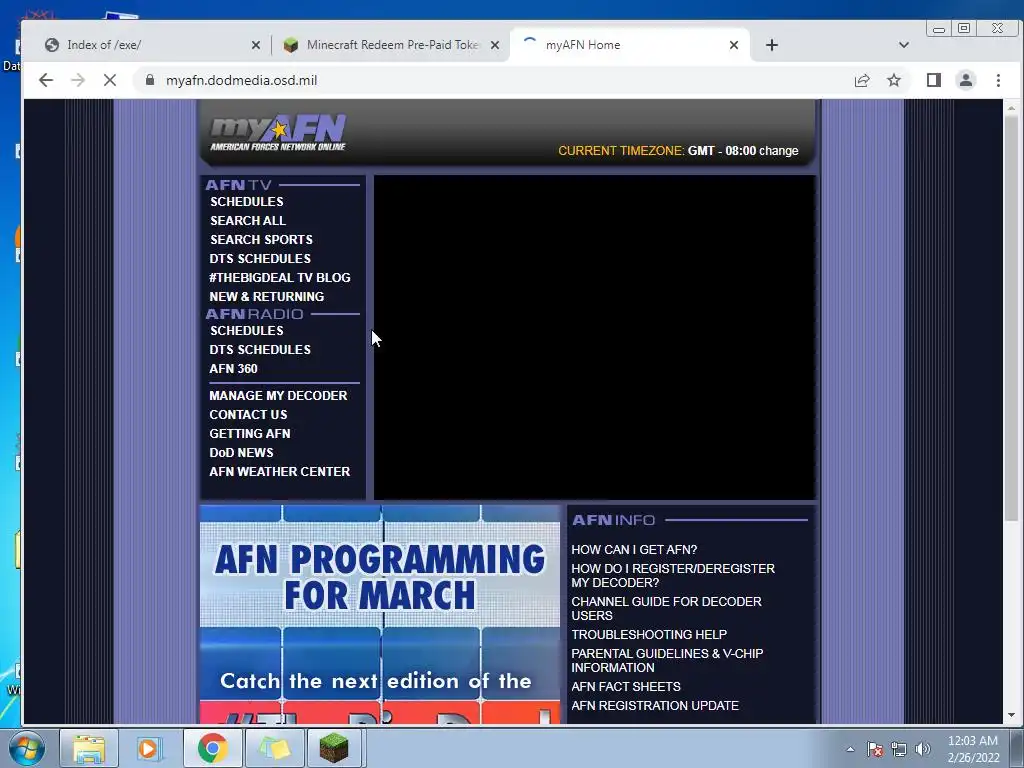Open Action Center flag icon
Screen dimensions: 1024x768
(875, 749)
